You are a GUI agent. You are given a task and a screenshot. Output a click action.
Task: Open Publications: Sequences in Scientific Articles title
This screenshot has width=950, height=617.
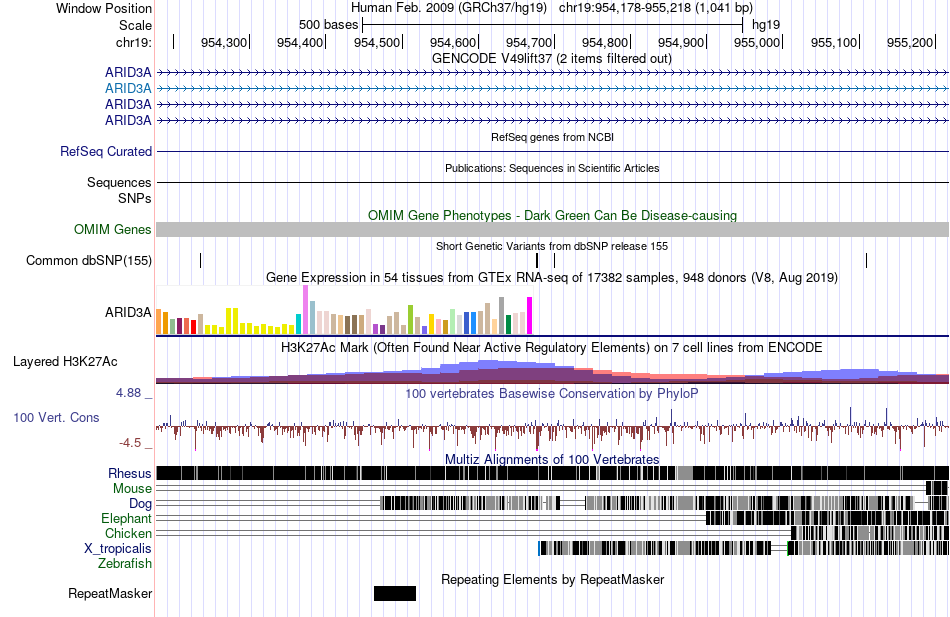pos(552,168)
